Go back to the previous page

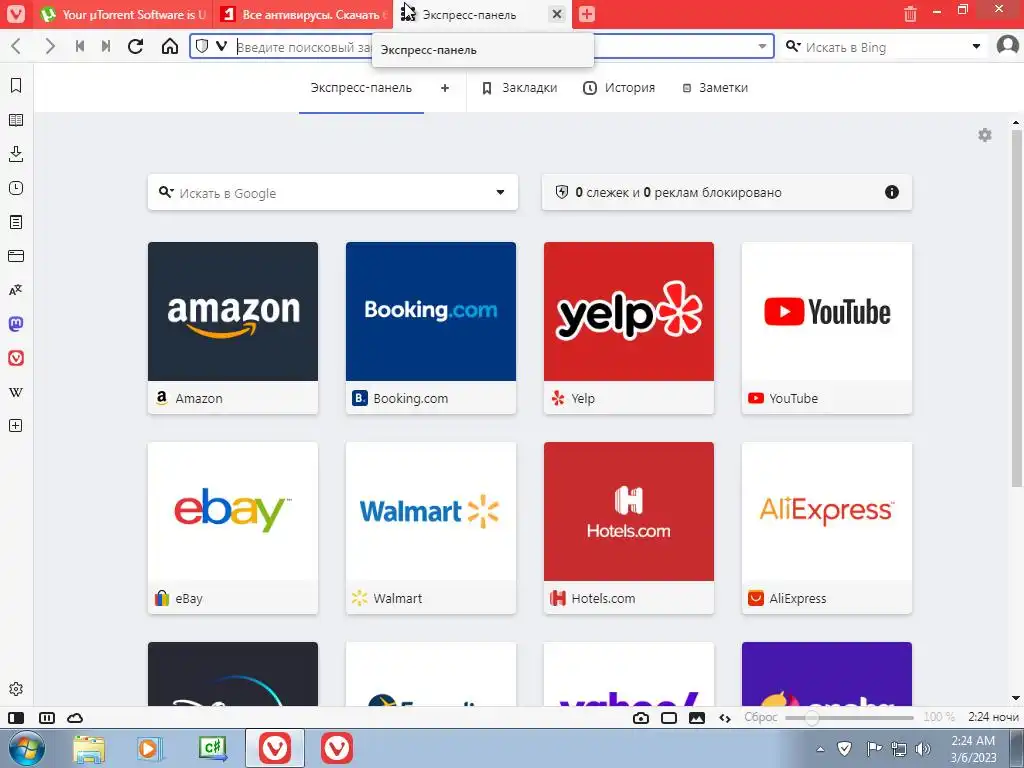point(17,46)
